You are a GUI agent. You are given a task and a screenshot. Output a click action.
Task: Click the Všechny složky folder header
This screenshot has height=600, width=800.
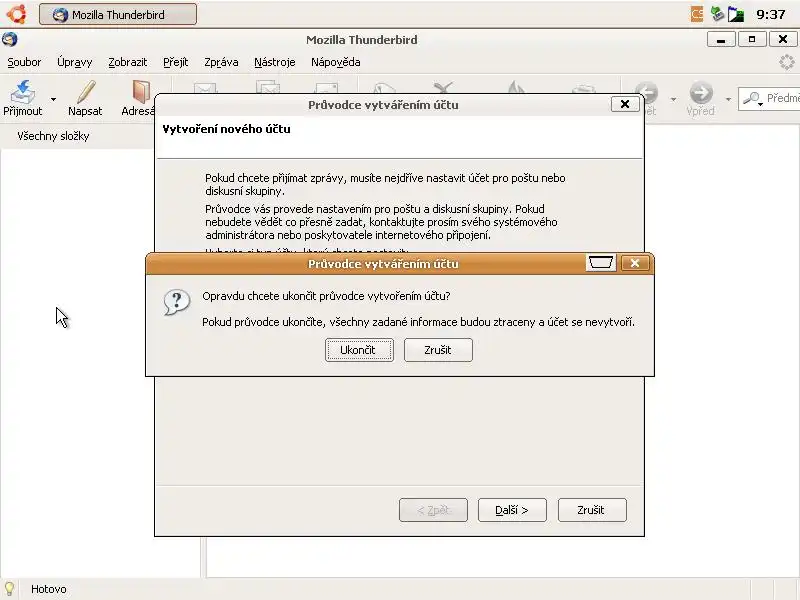[x=53, y=136]
